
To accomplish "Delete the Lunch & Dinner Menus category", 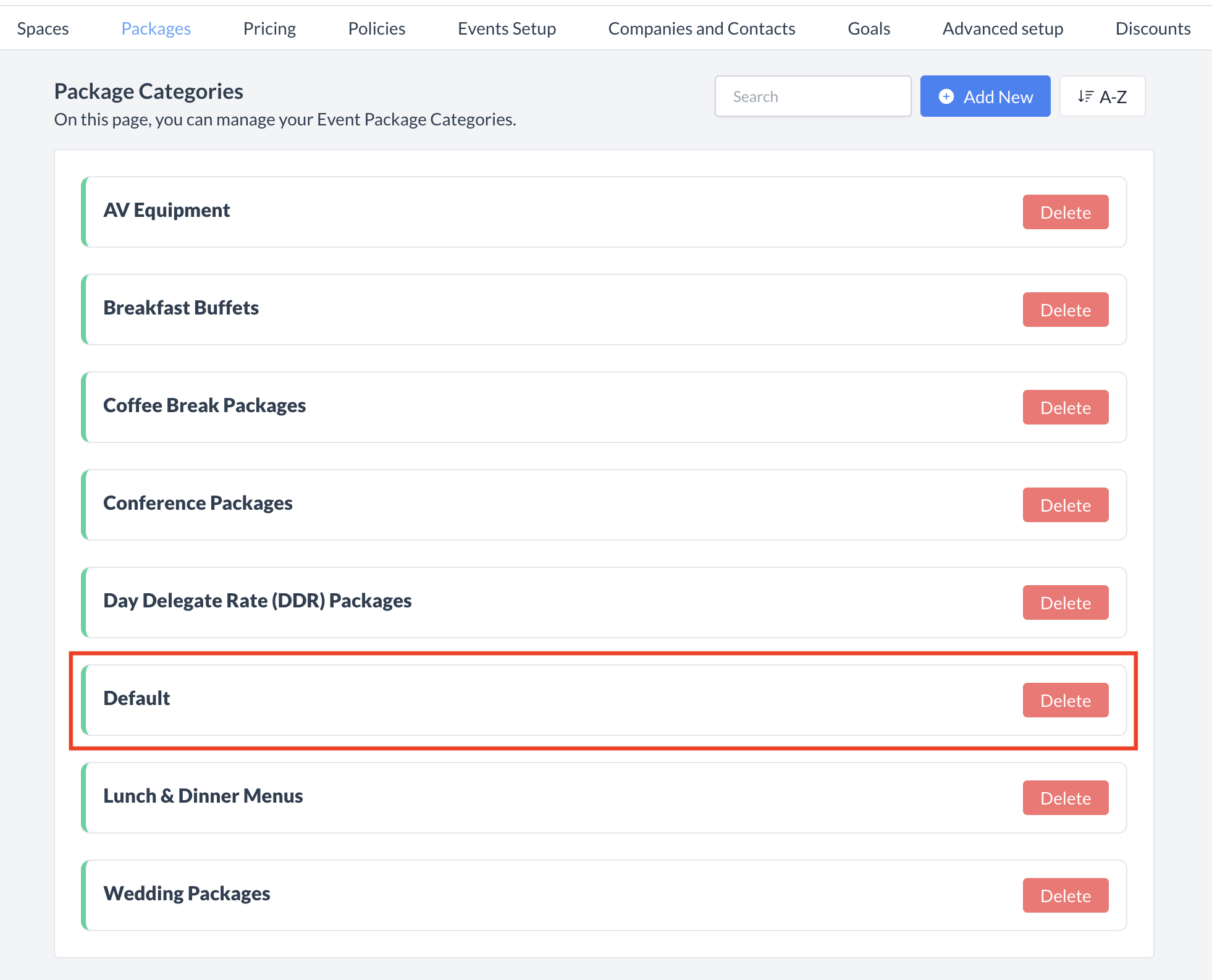I will pyautogui.click(x=1065, y=798).
